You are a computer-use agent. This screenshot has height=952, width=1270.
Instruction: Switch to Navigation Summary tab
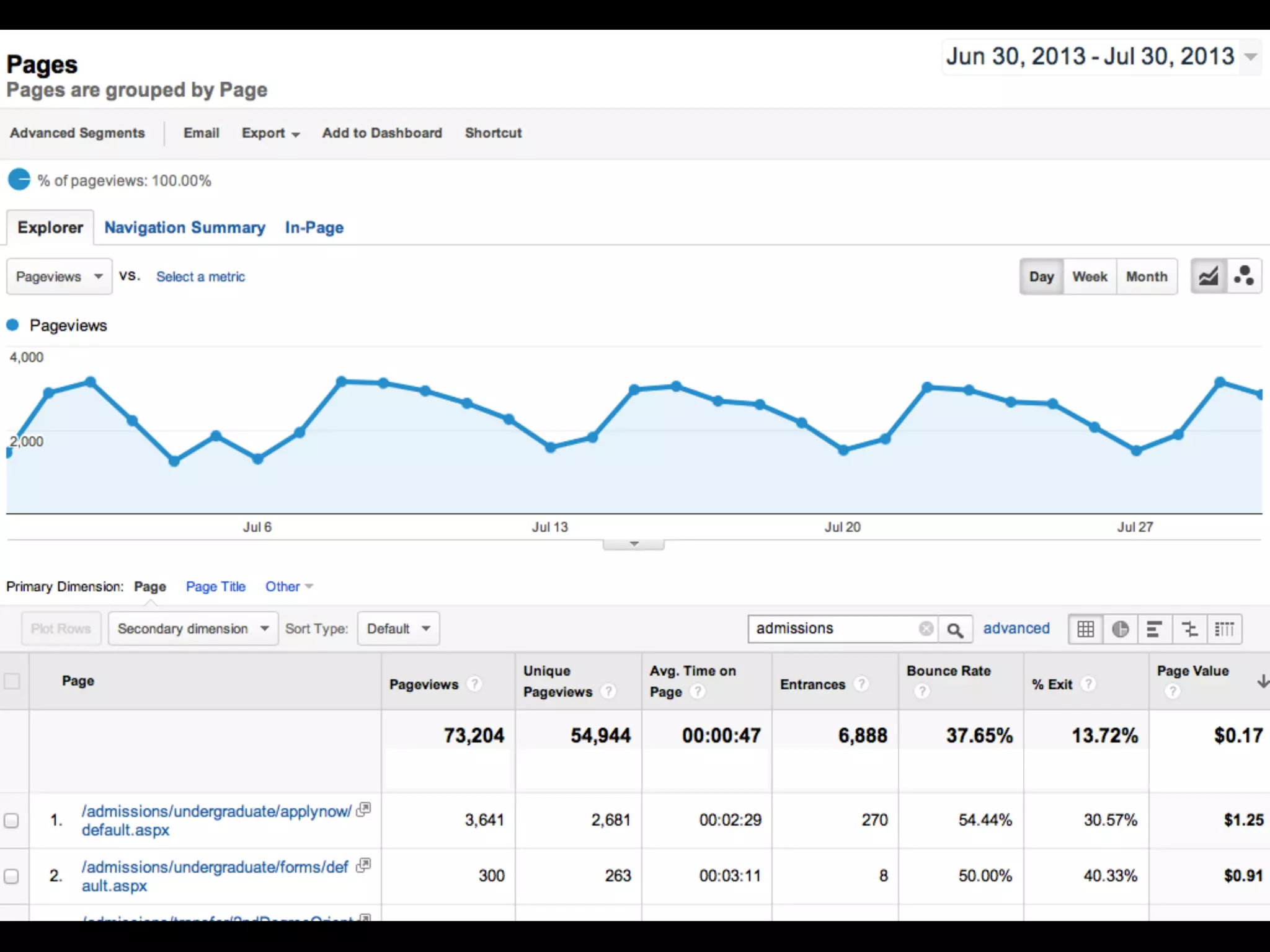185,227
